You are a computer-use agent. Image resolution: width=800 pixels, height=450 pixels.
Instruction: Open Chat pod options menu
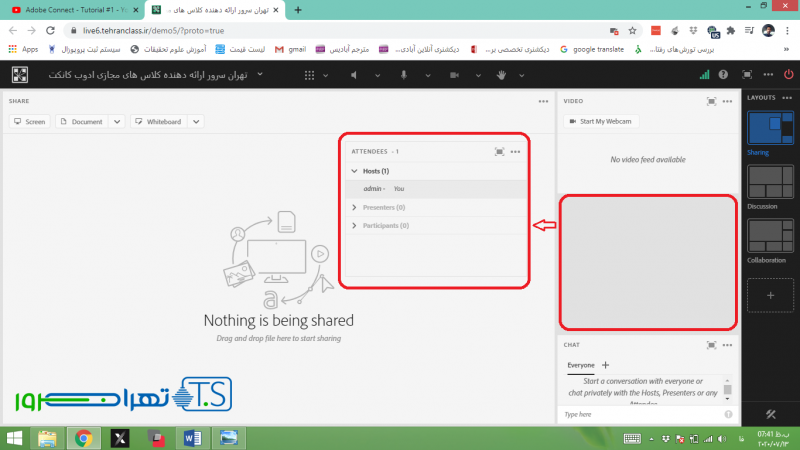[x=730, y=345]
